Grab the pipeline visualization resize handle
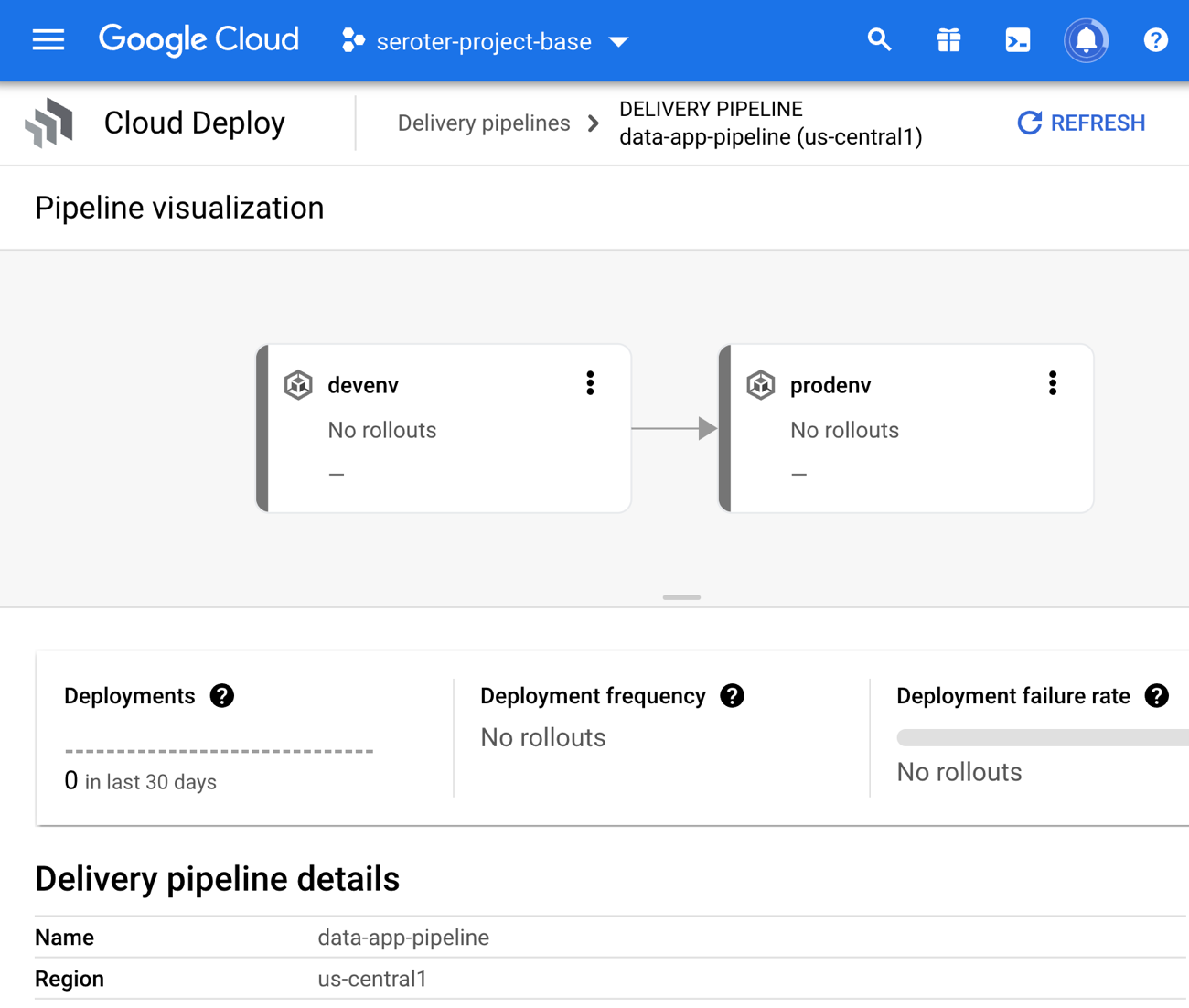Screen dimensions: 1189x1008 (681, 597)
